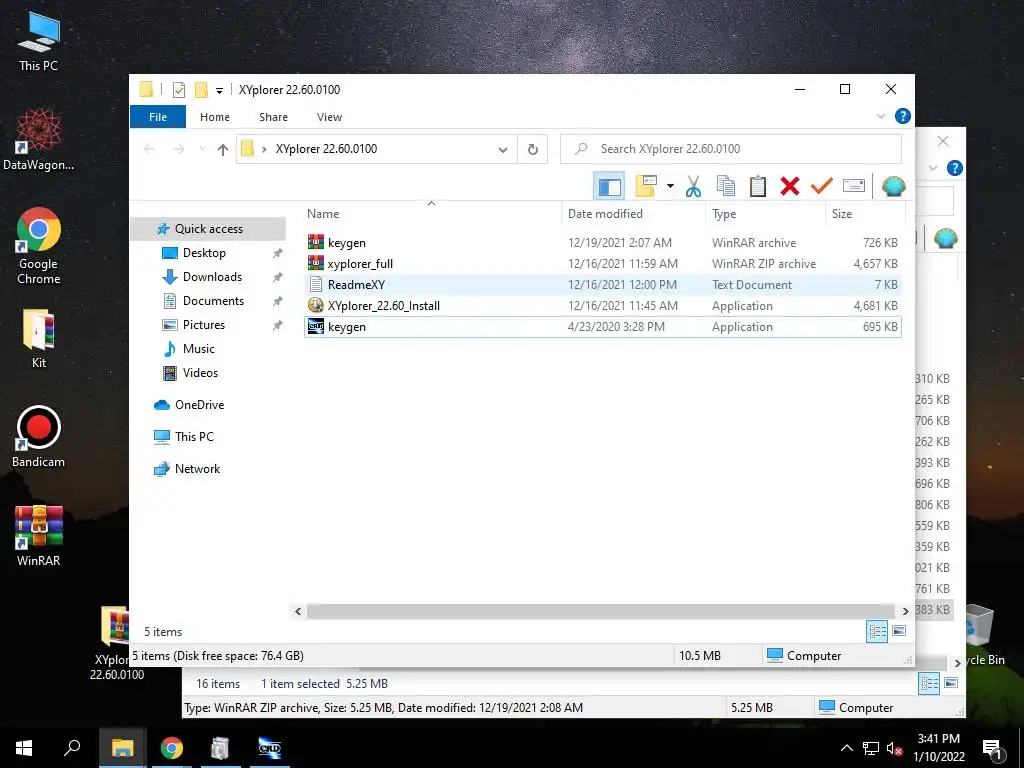Click the red X Delete icon
The image size is (1024, 768).
coord(790,186)
